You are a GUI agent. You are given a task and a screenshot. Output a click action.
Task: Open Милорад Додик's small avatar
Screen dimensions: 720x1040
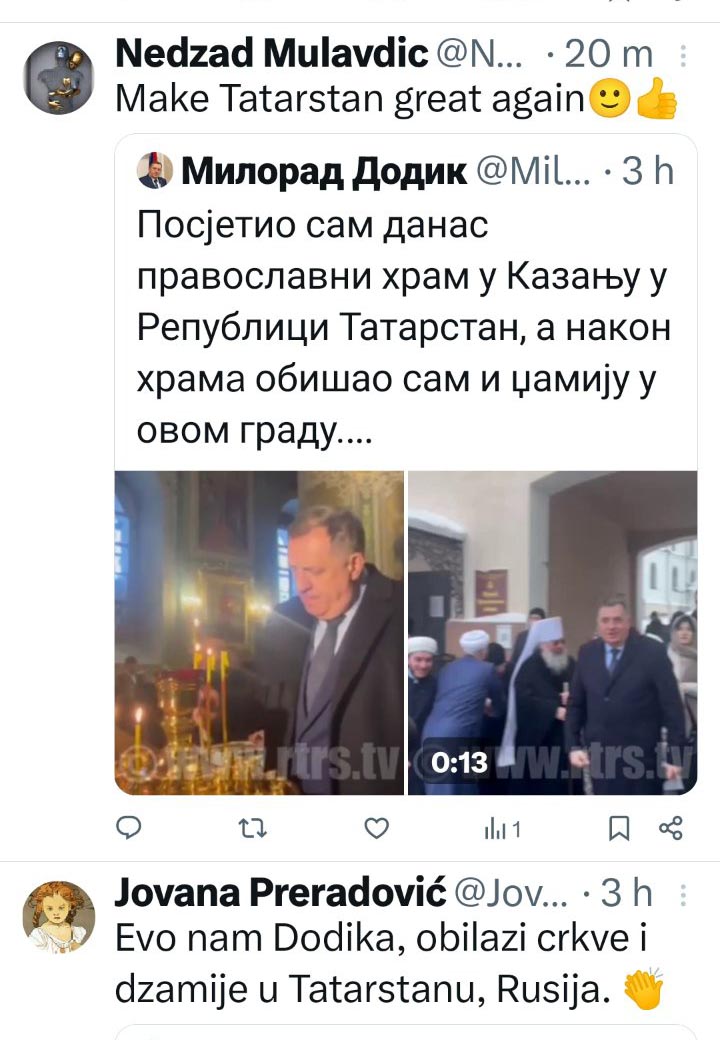pyautogui.click(x=154, y=170)
